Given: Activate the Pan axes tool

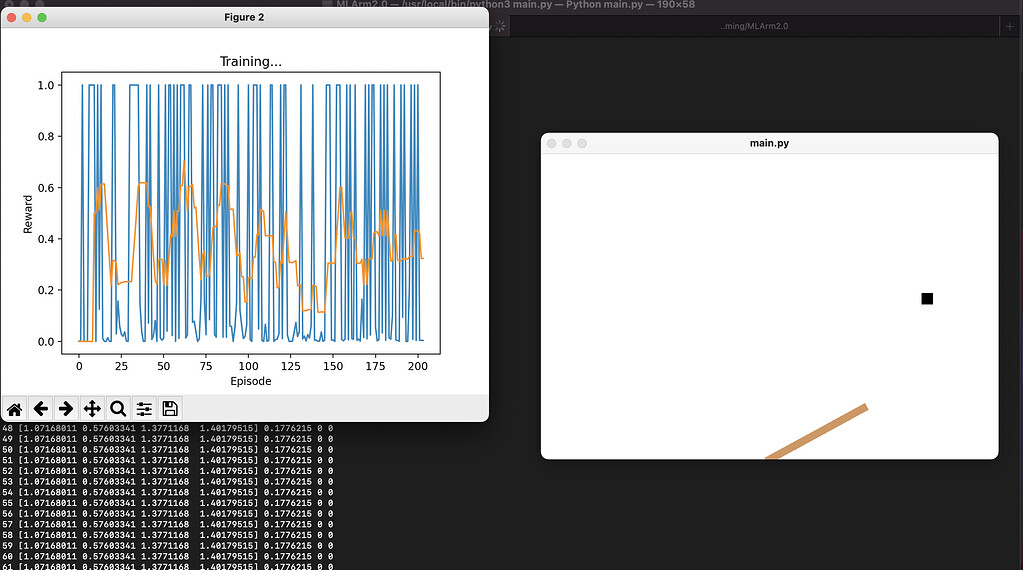Looking at the screenshot, I should tap(92, 408).
